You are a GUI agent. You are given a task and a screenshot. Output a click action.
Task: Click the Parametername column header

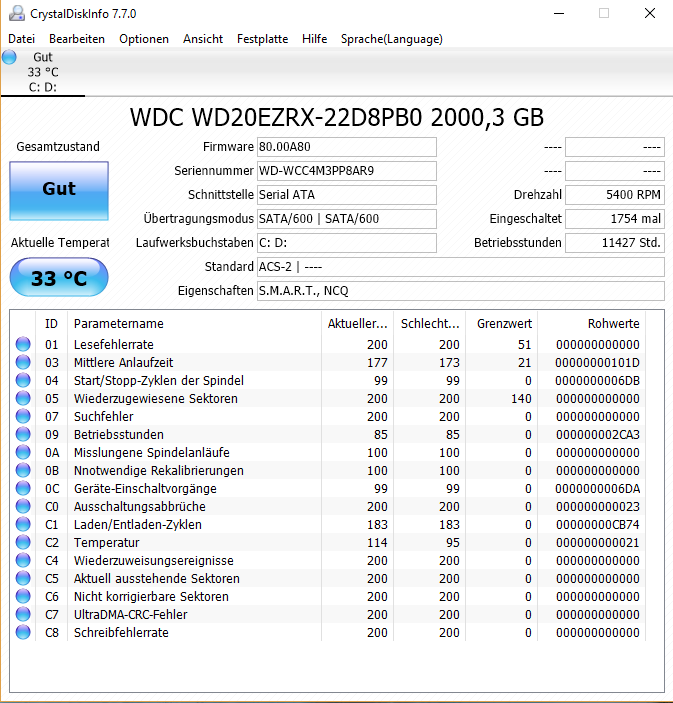click(194, 324)
